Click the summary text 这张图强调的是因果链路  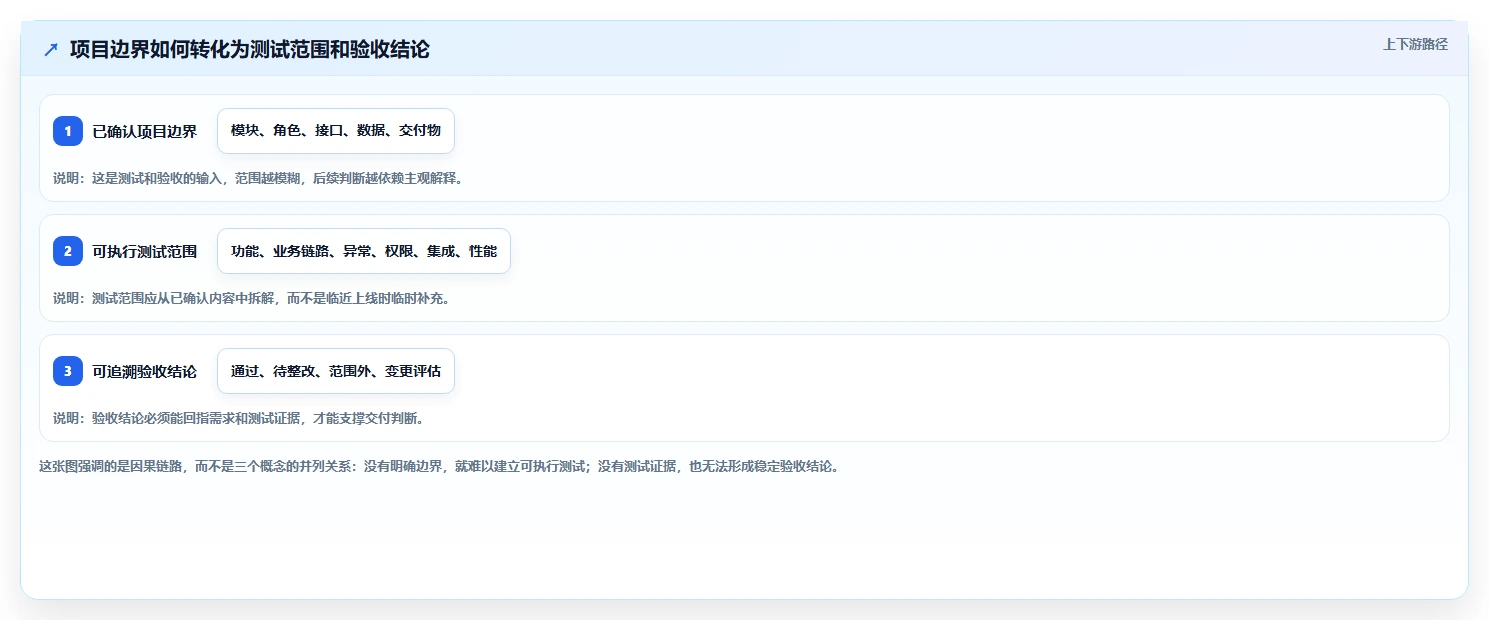pos(439,466)
